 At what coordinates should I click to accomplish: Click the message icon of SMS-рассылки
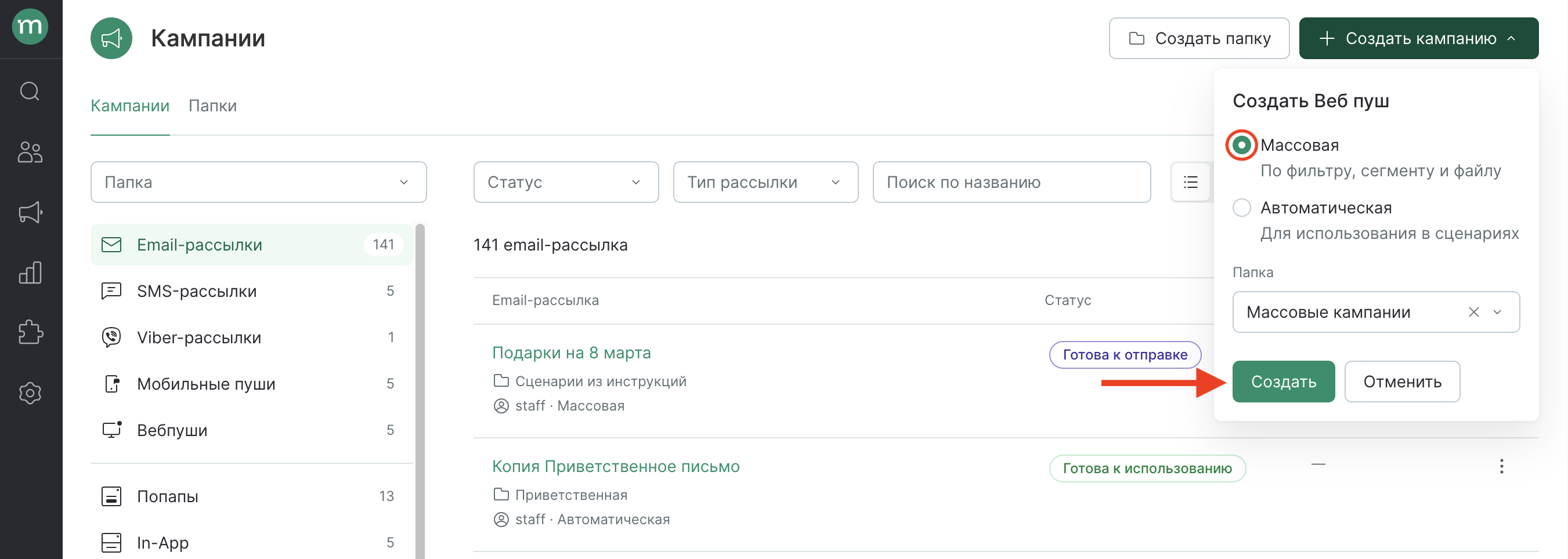(x=111, y=291)
